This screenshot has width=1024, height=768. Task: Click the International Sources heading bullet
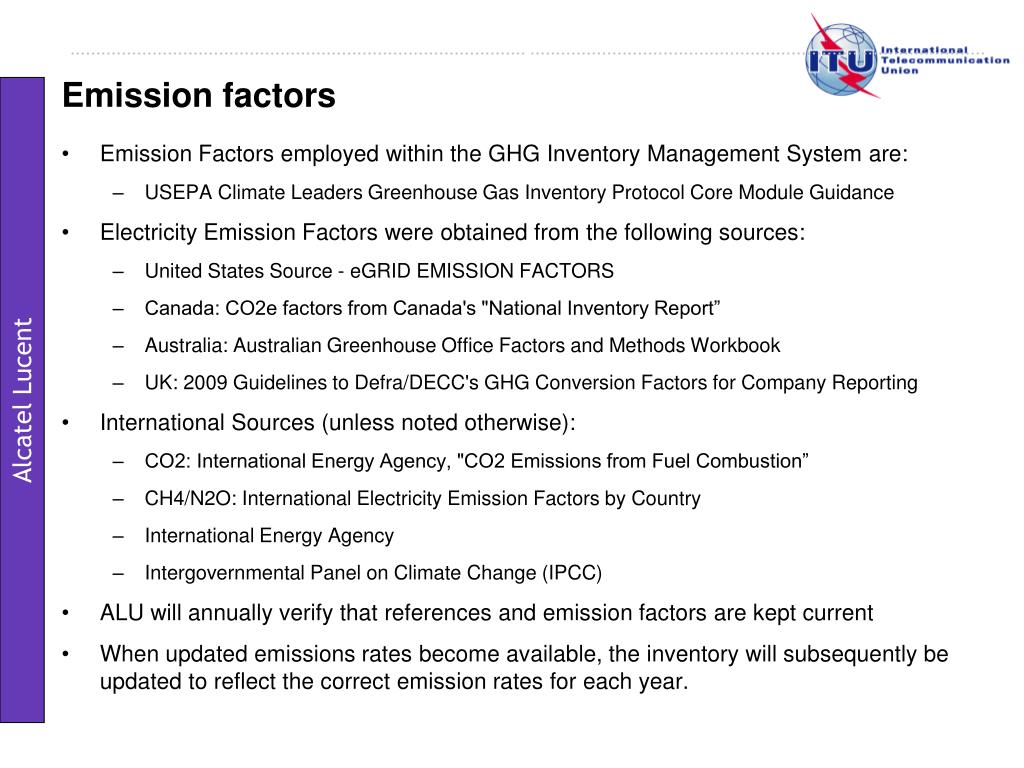coord(338,423)
